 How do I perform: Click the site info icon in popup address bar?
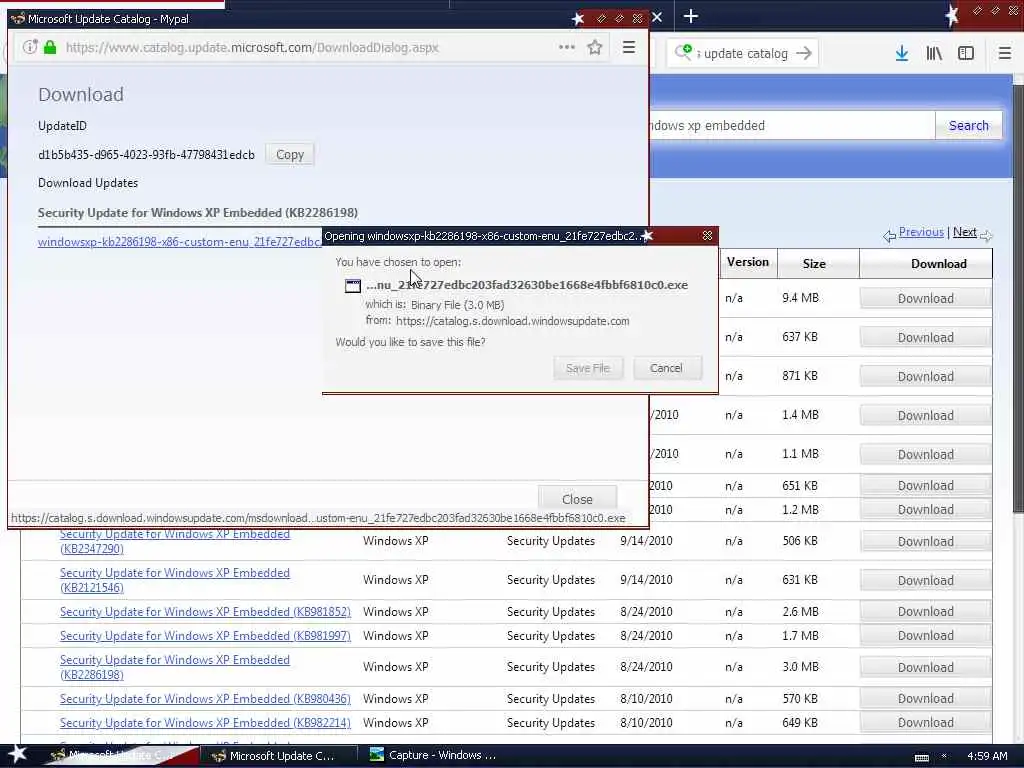click(x=29, y=47)
